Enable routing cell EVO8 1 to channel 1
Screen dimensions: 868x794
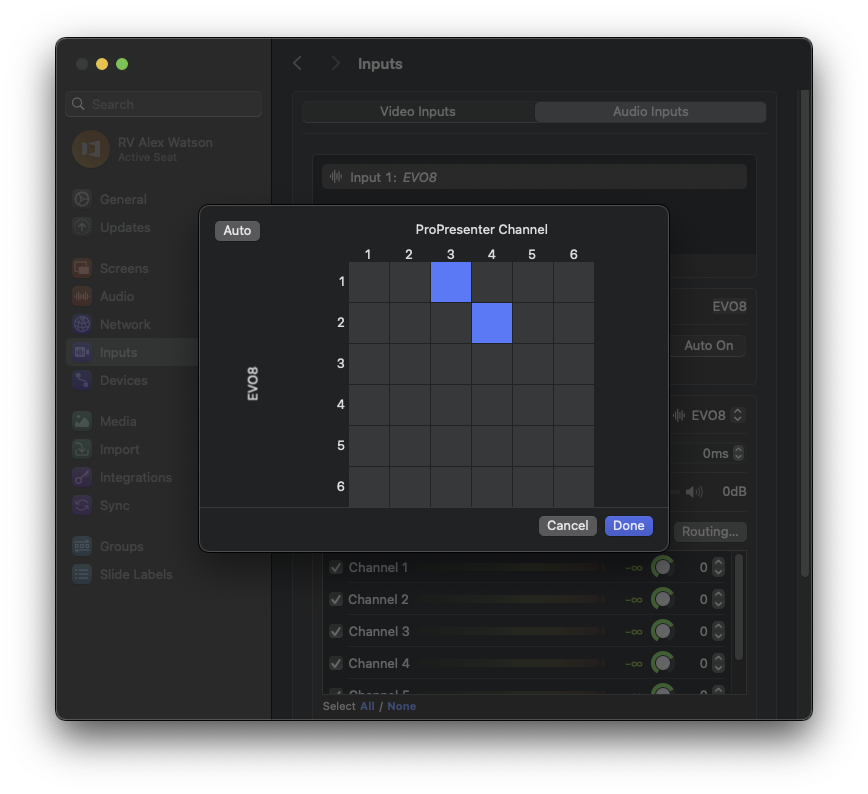coord(369,282)
